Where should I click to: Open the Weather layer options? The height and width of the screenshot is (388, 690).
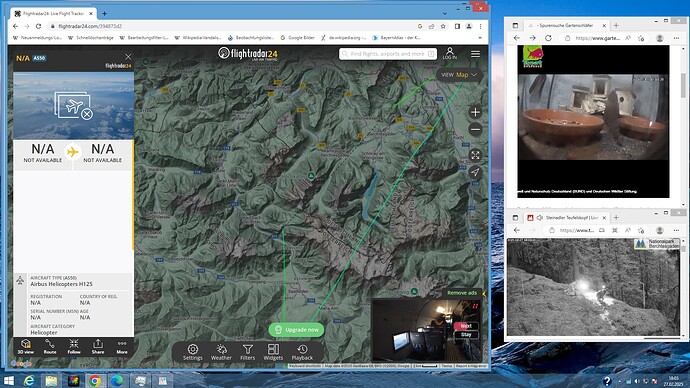[x=221, y=352]
